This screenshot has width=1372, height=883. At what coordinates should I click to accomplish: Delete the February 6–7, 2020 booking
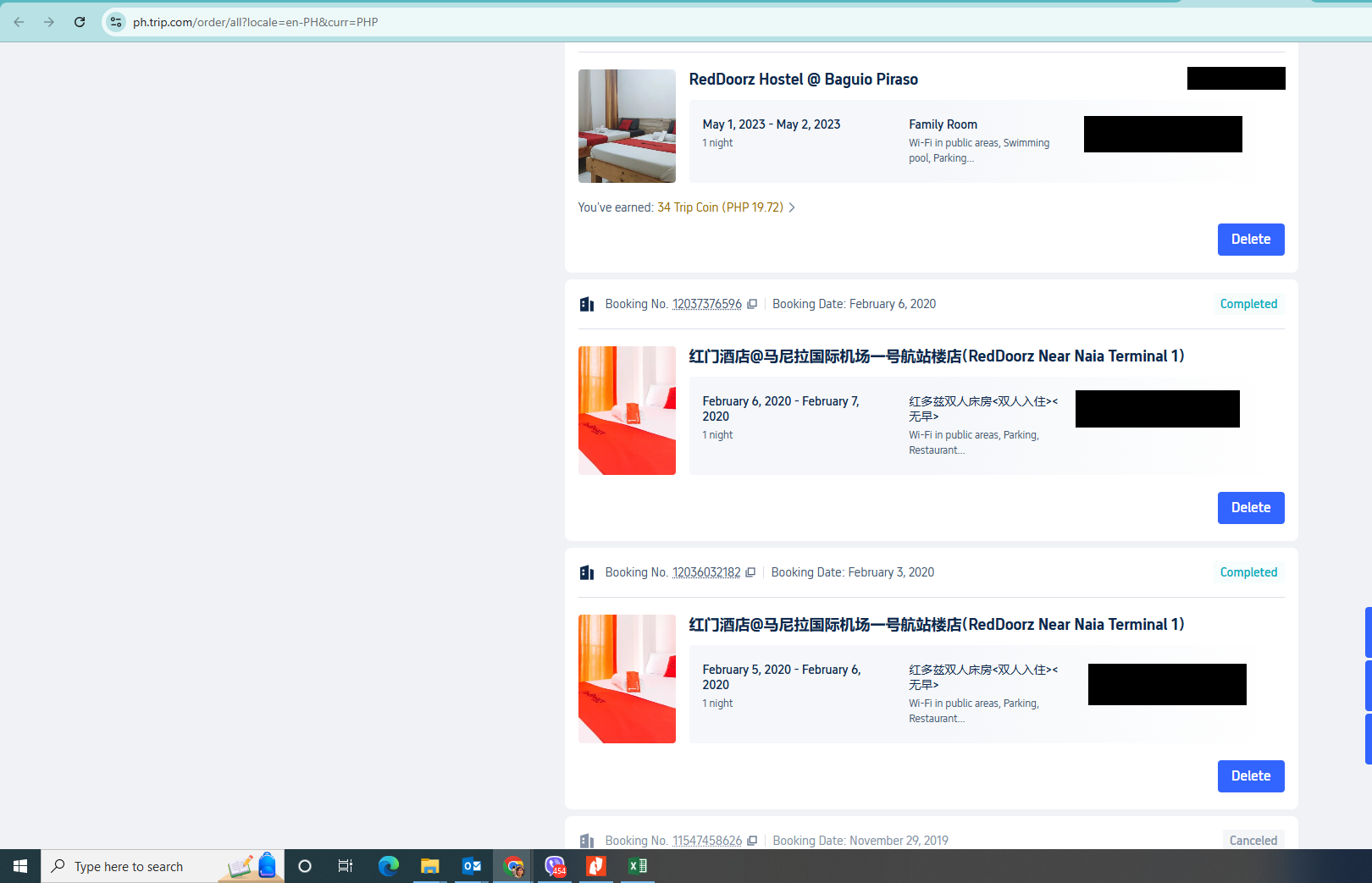tap(1251, 508)
